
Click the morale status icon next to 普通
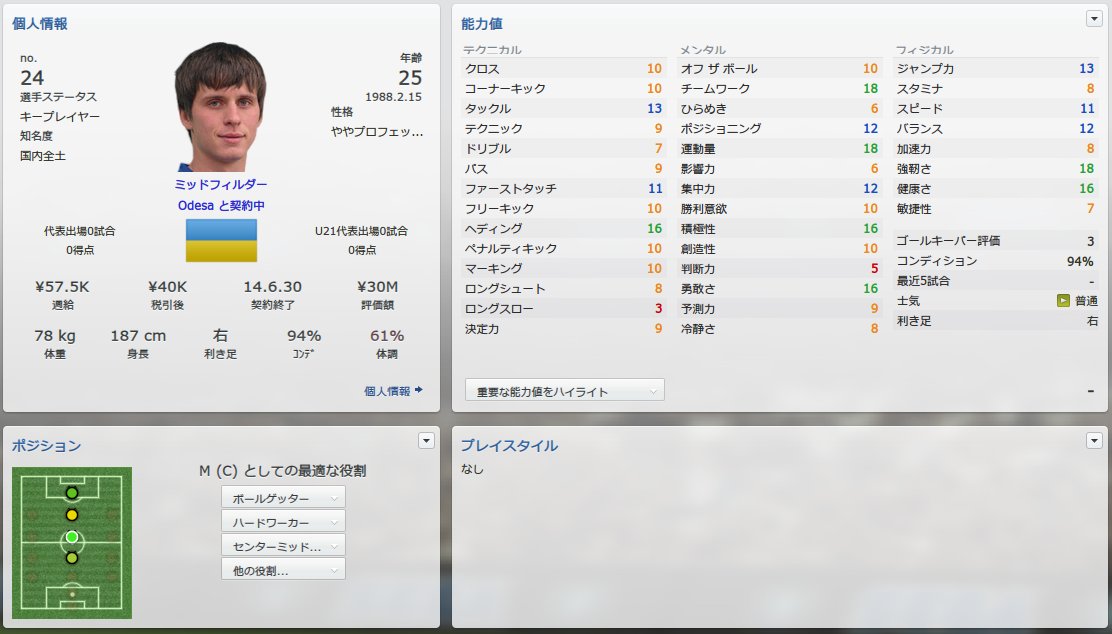tap(1062, 301)
